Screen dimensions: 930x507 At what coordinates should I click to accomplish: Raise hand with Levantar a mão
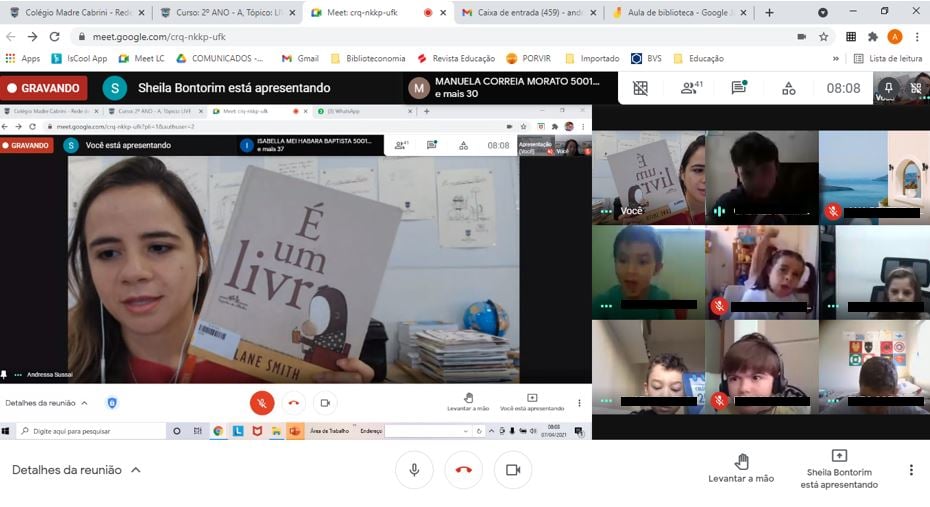coord(741,469)
